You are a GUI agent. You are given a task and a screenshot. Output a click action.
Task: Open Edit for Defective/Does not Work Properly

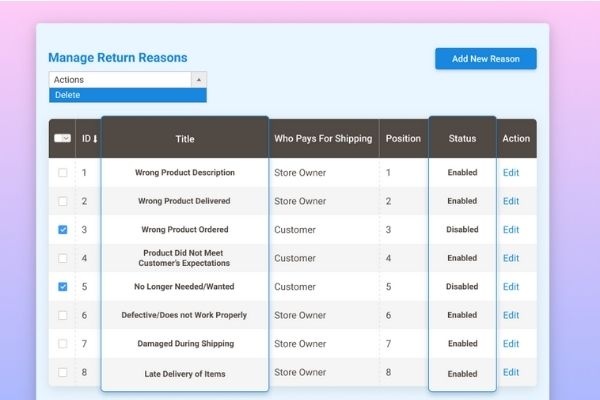coord(510,315)
